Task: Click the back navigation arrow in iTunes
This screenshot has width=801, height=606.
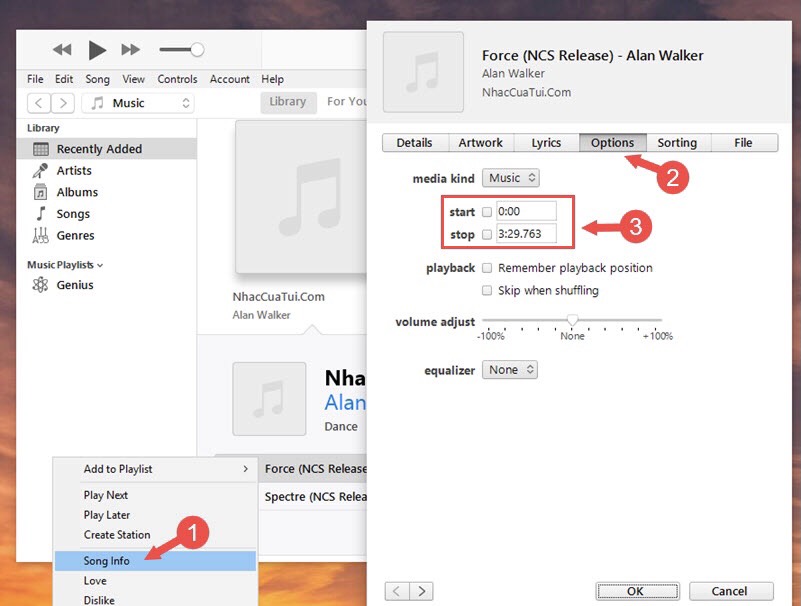Action: pyautogui.click(x=39, y=103)
